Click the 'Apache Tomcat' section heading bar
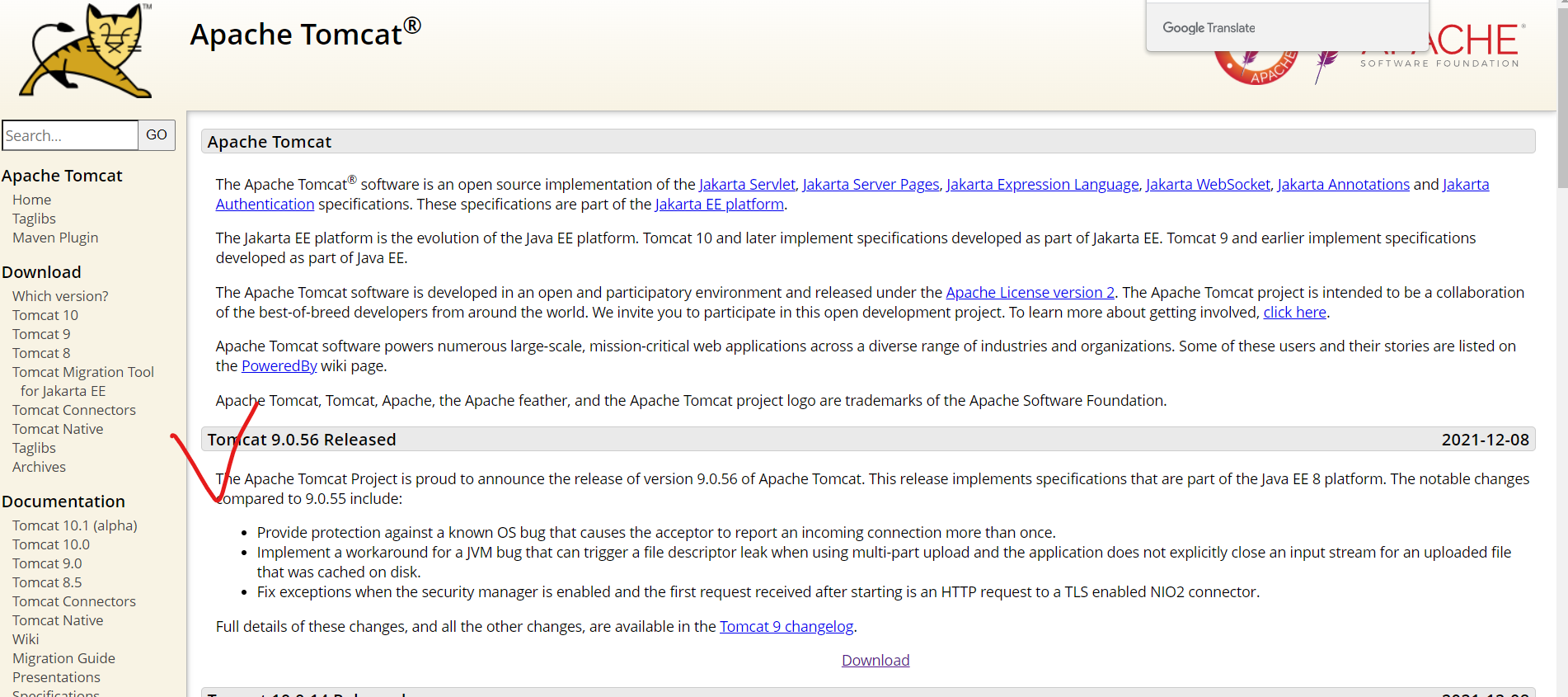This screenshot has width=1568, height=697. tap(868, 141)
